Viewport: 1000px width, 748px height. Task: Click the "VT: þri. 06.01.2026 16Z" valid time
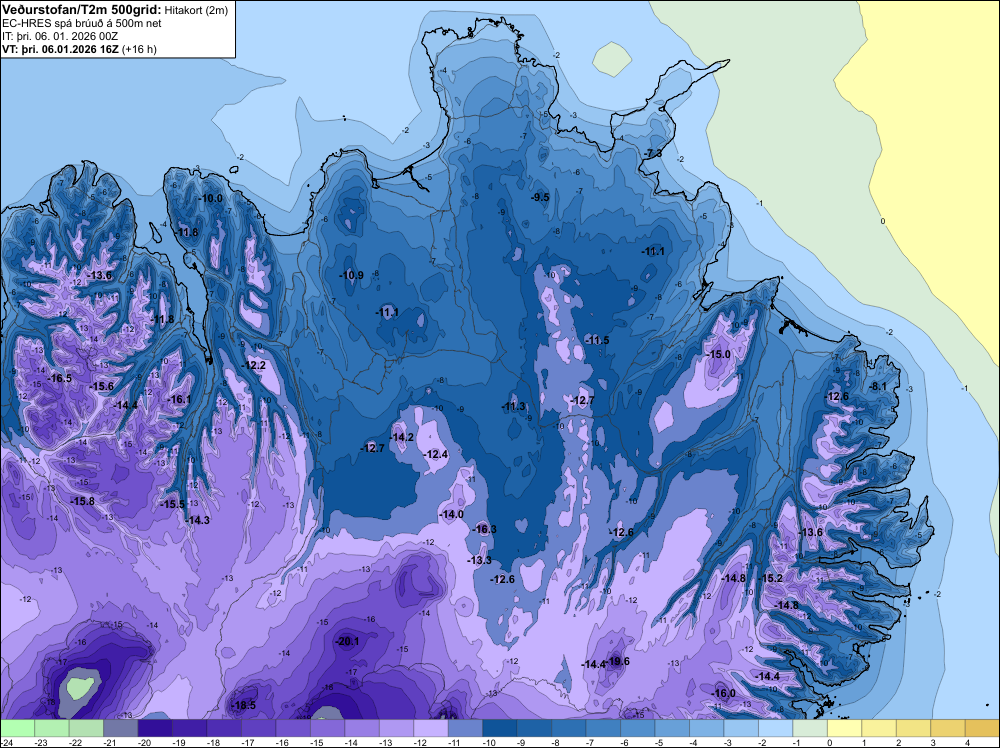(61, 49)
